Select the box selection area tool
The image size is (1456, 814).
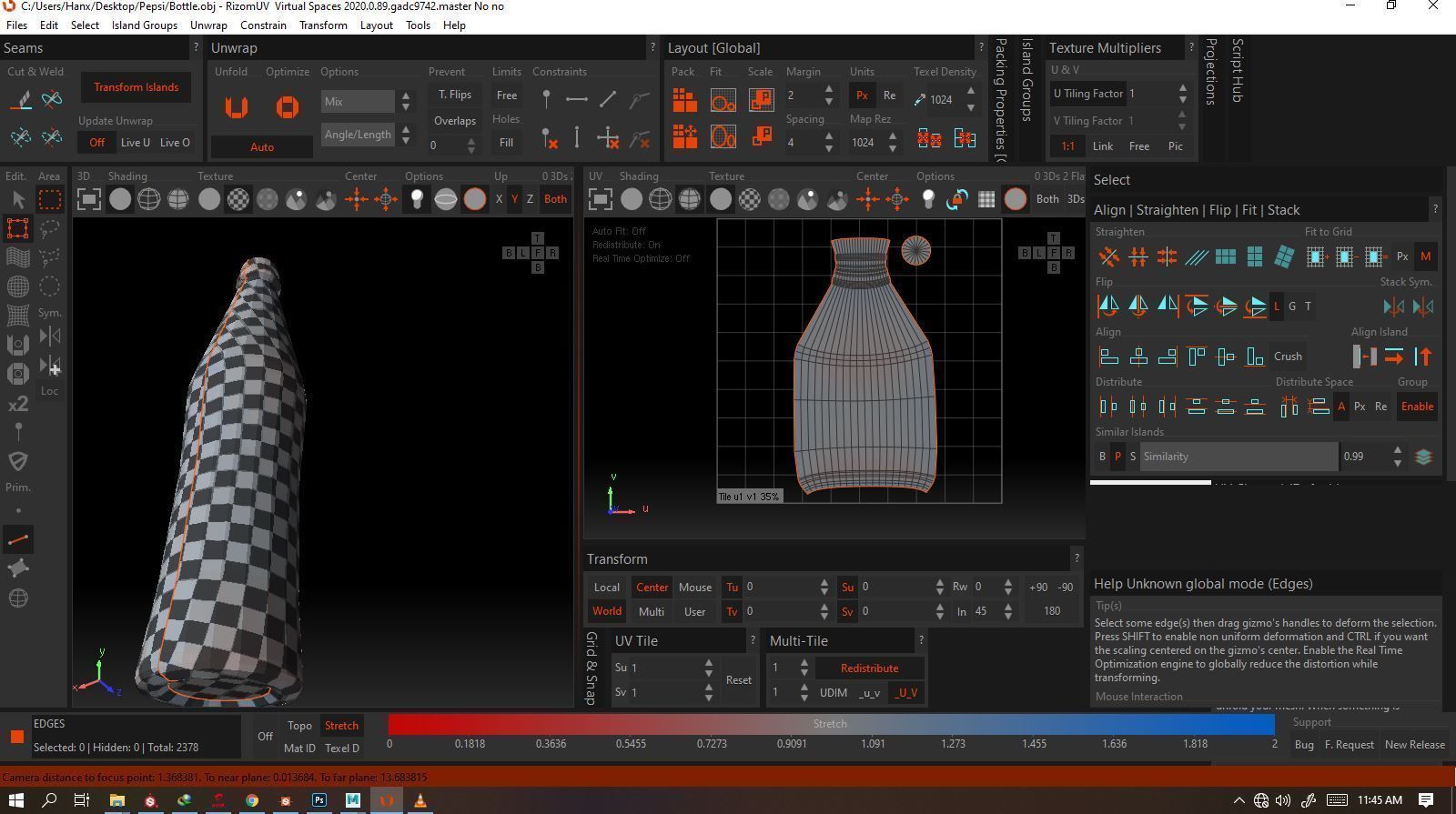(x=50, y=199)
